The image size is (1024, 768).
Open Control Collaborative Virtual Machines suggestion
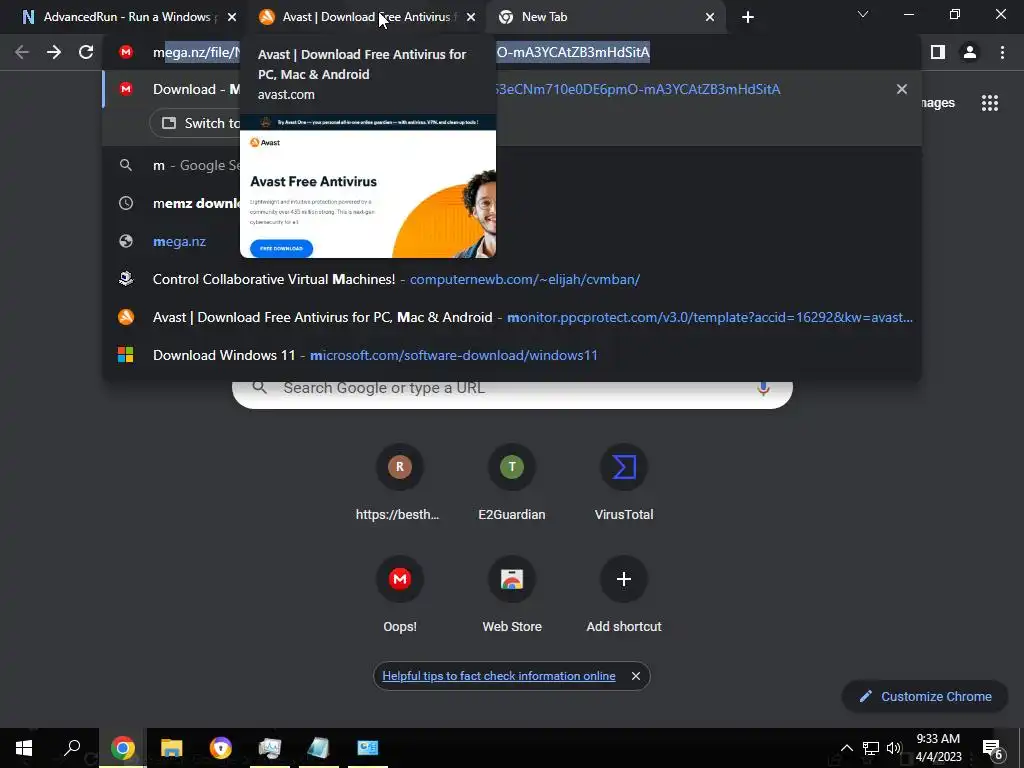tap(512, 279)
